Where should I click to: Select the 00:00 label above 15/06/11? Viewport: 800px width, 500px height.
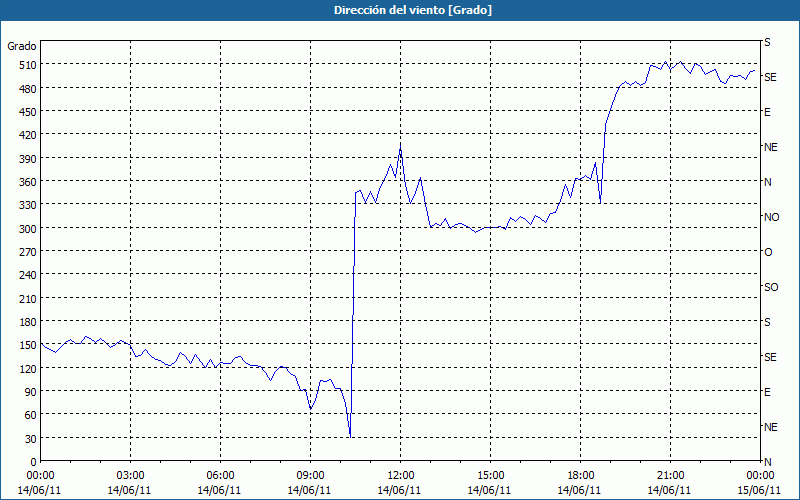[761, 476]
